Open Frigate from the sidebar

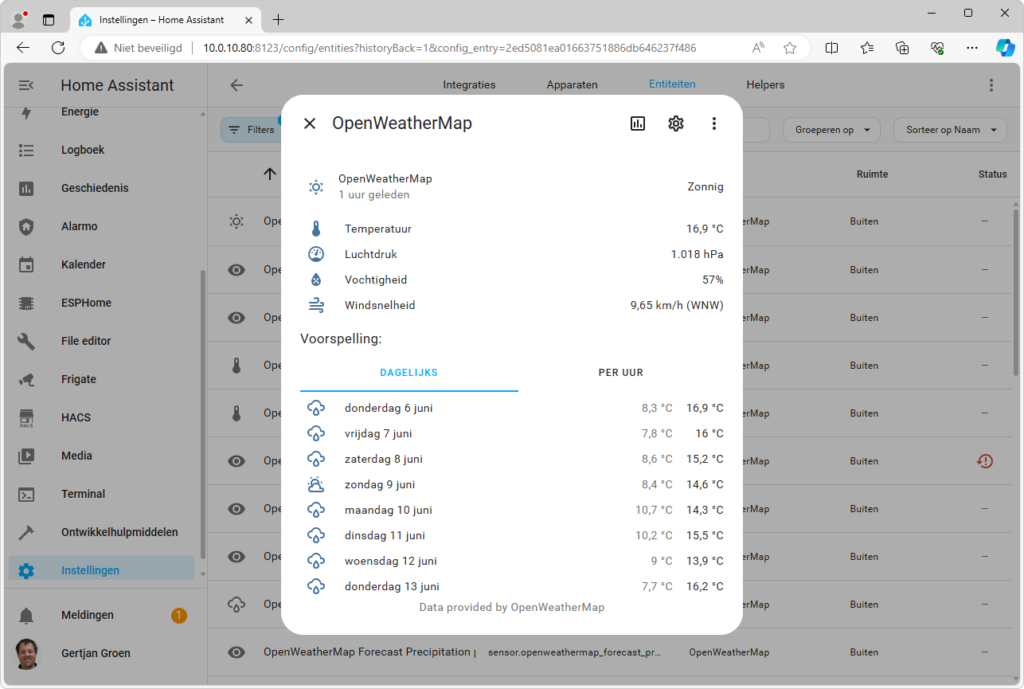[x=79, y=379]
